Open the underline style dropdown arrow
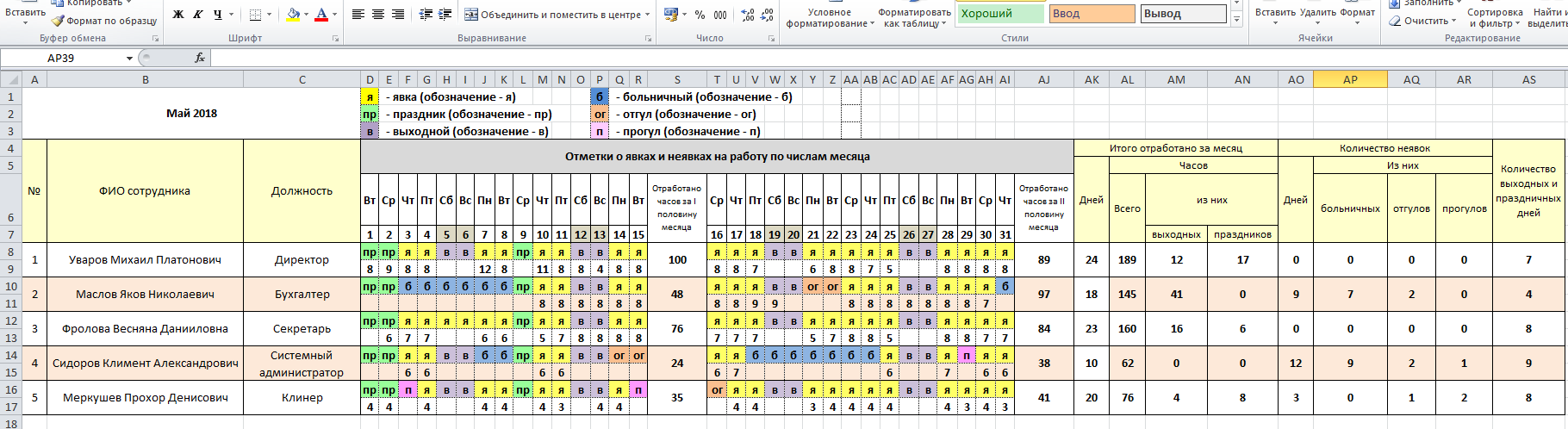This screenshot has height=429, width=1568. click(231, 15)
